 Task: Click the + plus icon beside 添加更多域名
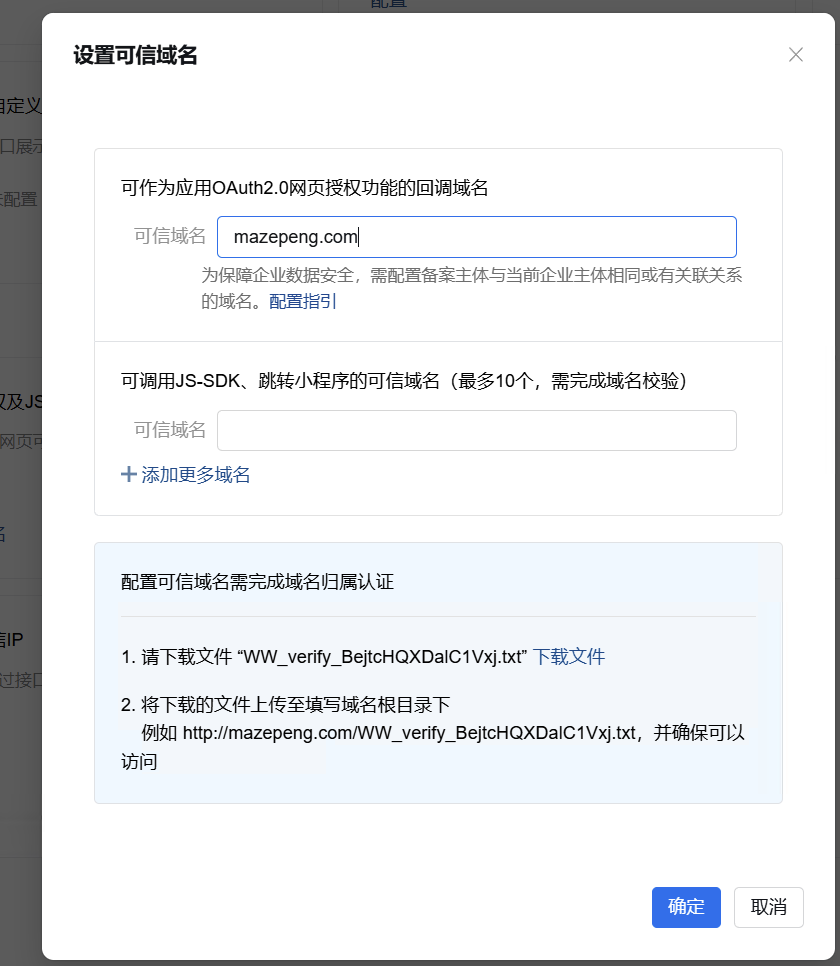coord(129,474)
